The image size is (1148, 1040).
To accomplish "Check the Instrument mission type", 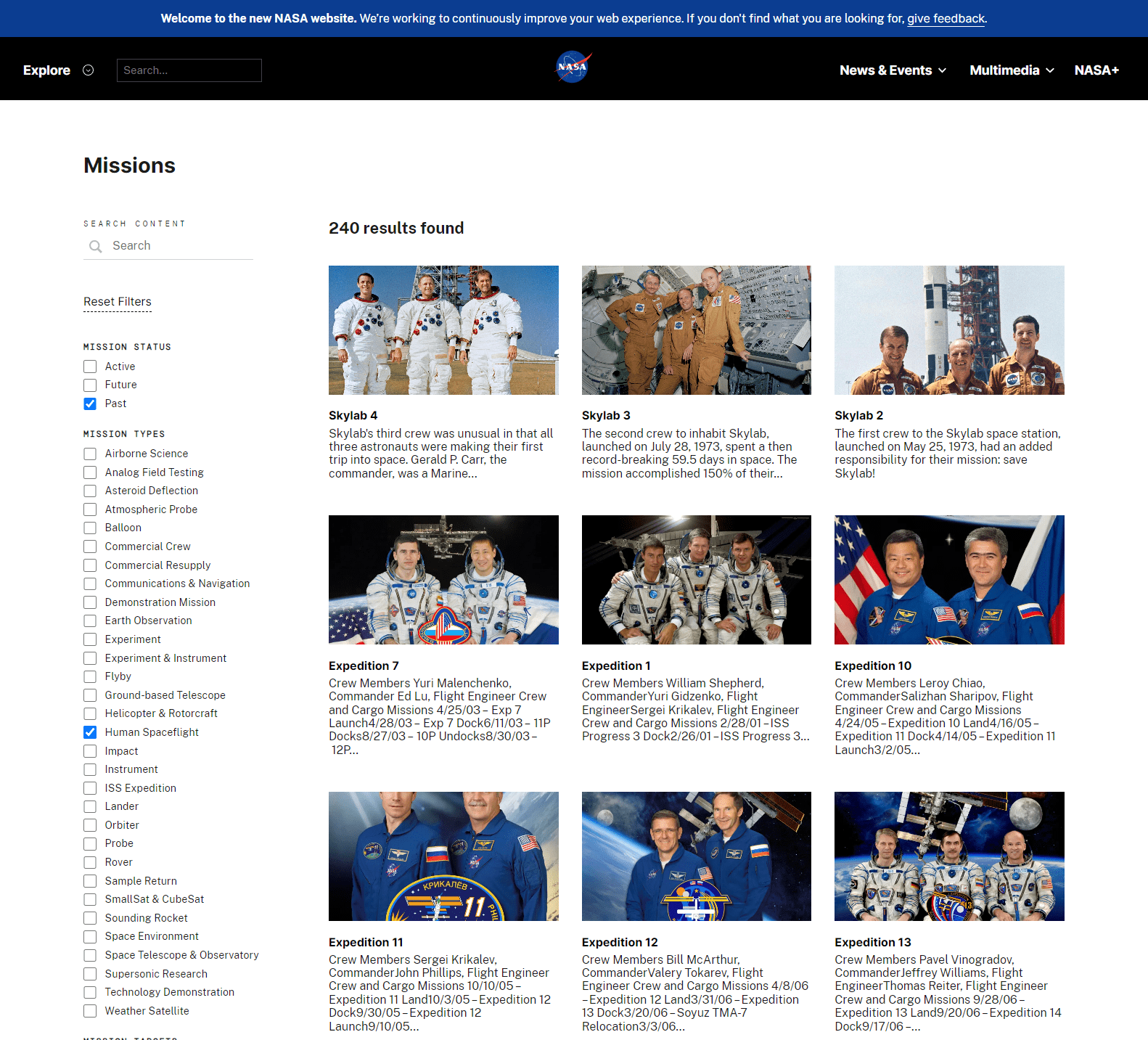I will 90,769.
